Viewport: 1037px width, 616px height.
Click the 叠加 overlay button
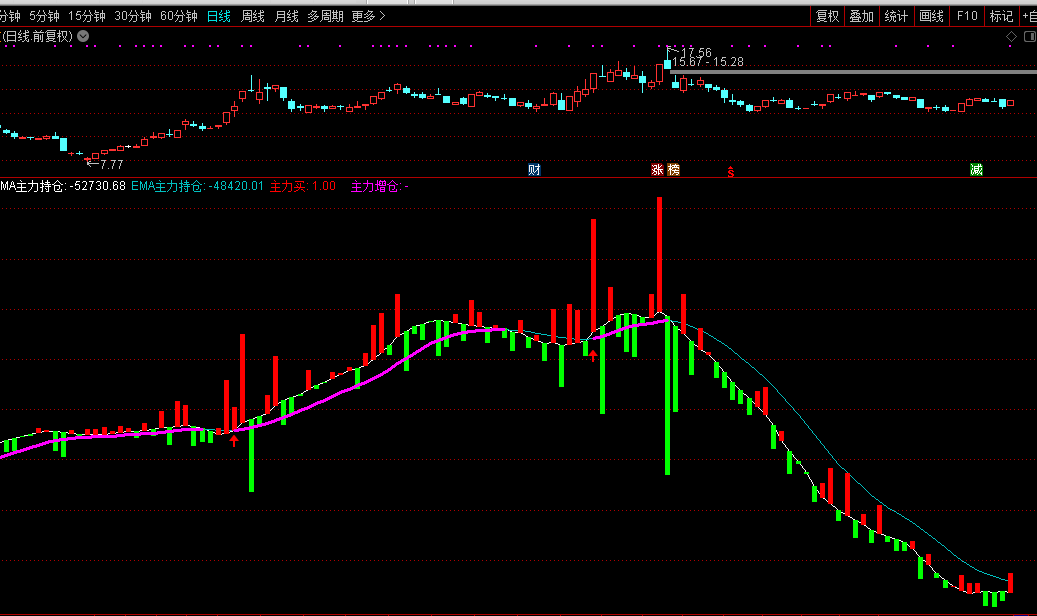click(861, 16)
